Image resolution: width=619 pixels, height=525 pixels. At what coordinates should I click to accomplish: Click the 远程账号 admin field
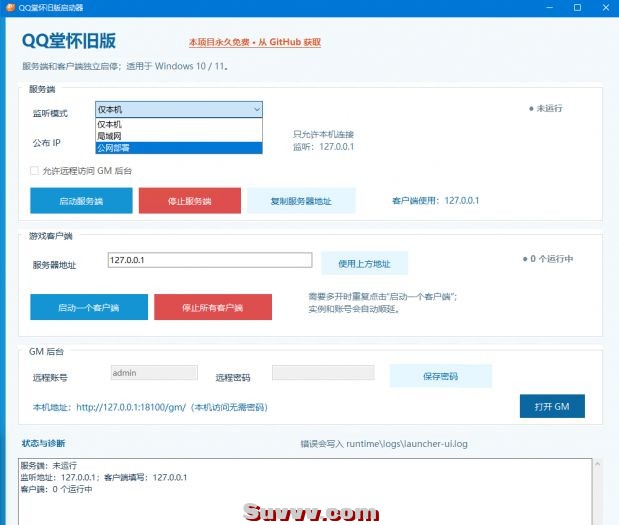pos(154,373)
